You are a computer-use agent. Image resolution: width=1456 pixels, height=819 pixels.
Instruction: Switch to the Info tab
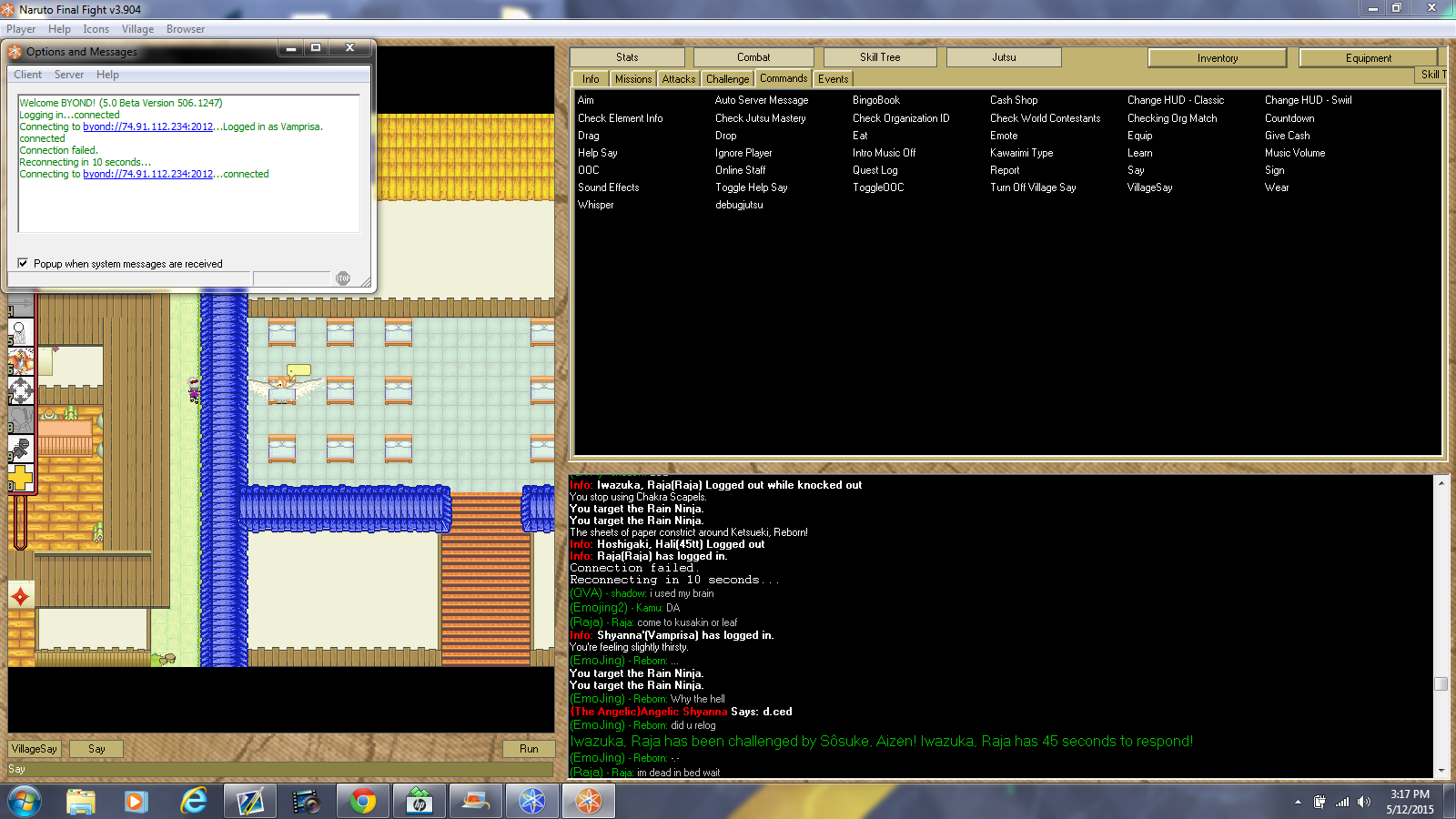coord(591,79)
